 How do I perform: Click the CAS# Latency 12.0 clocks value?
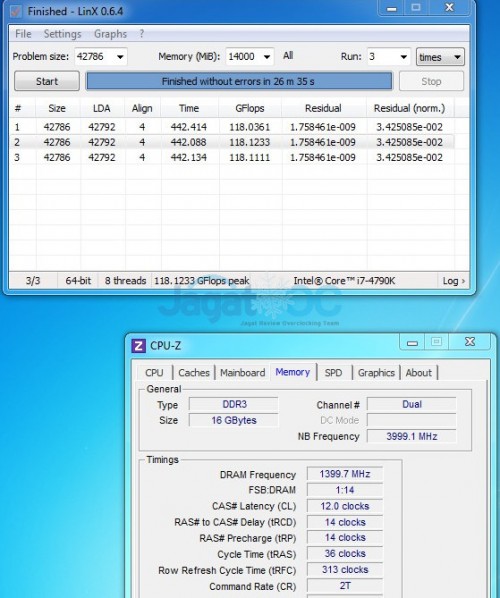pyautogui.click(x=345, y=506)
